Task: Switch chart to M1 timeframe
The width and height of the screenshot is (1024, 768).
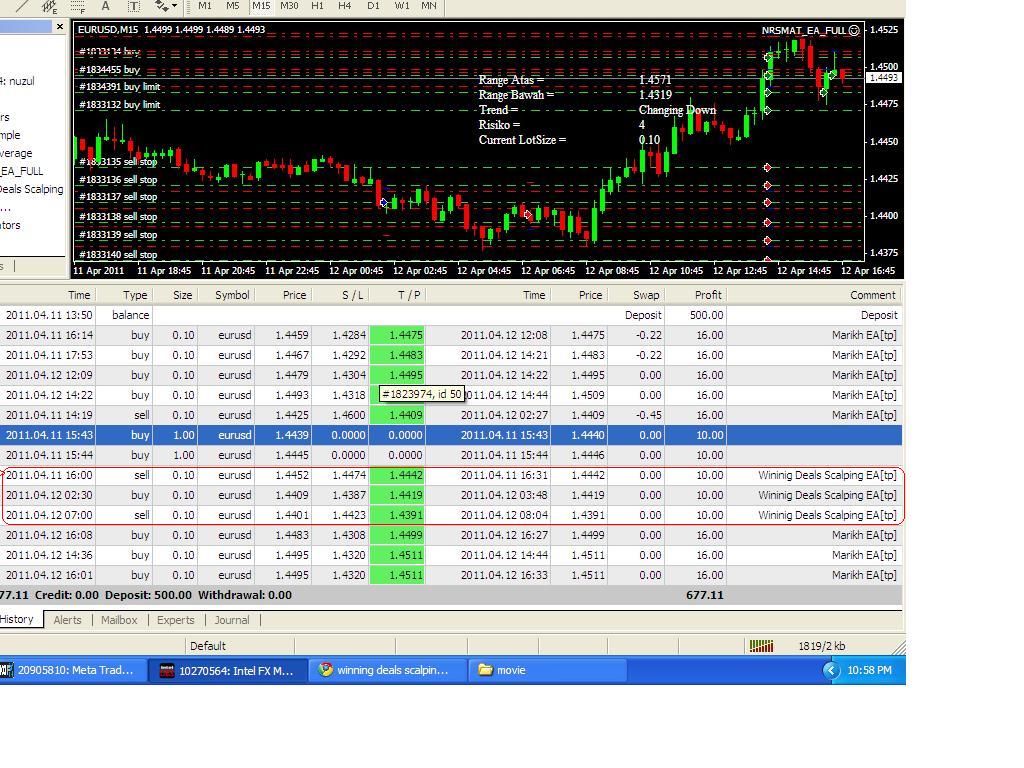Action: [x=205, y=5]
